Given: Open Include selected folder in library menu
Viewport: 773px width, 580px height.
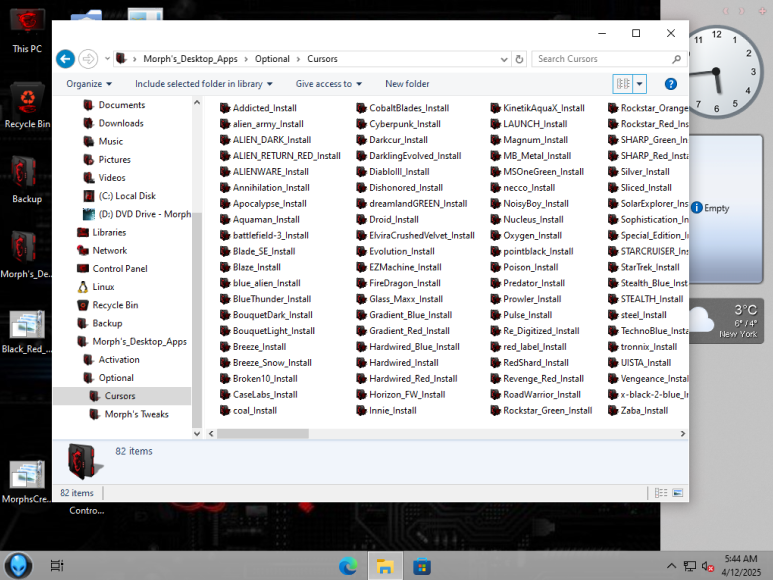Looking at the screenshot, I should (204, 84).
